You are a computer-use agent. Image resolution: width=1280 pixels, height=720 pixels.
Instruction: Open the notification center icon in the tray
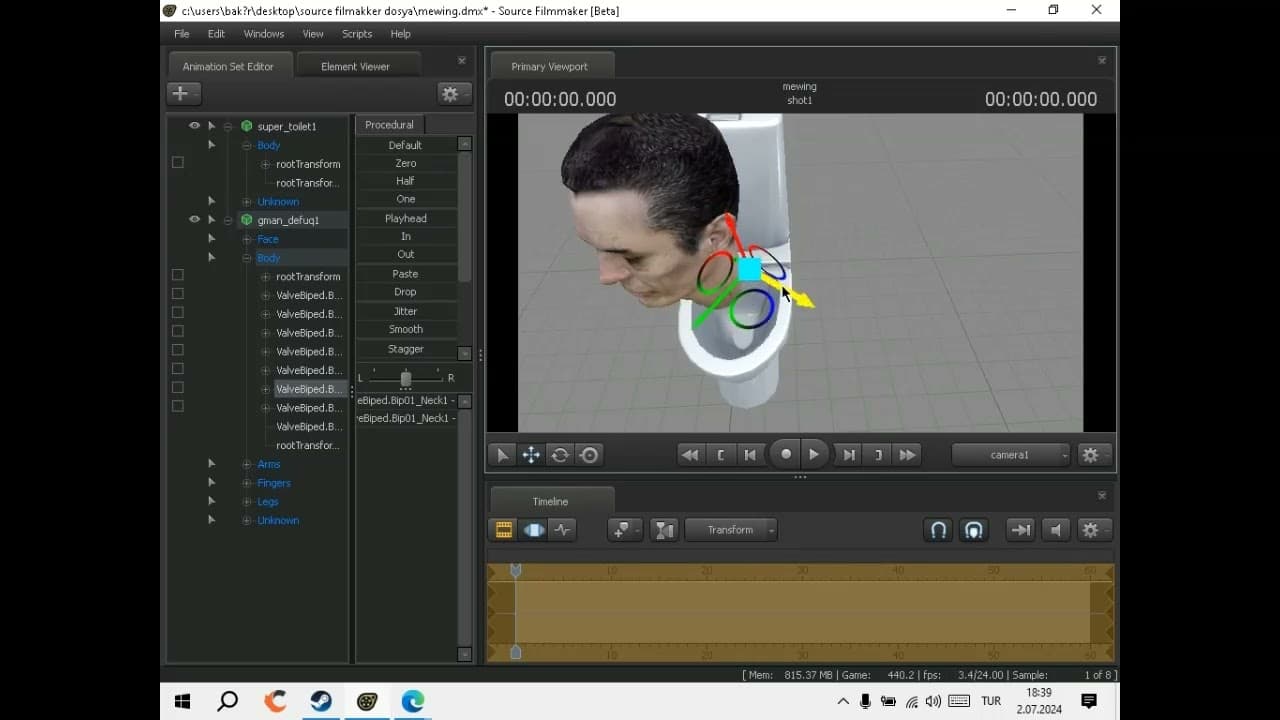pyautogui.click(x=1089, y=701)
